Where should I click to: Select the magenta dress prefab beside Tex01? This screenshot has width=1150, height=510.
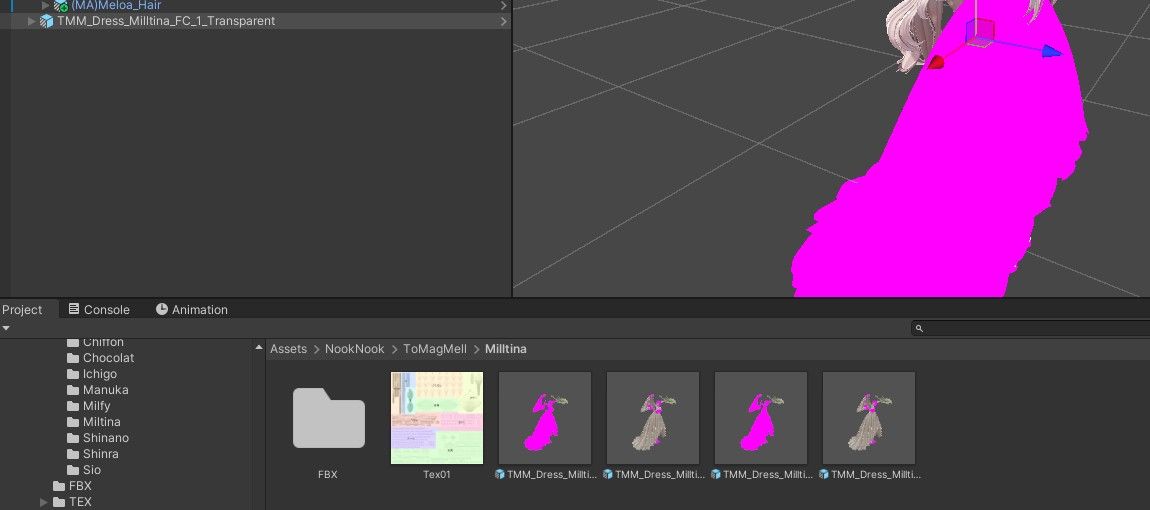click(545, 426)
